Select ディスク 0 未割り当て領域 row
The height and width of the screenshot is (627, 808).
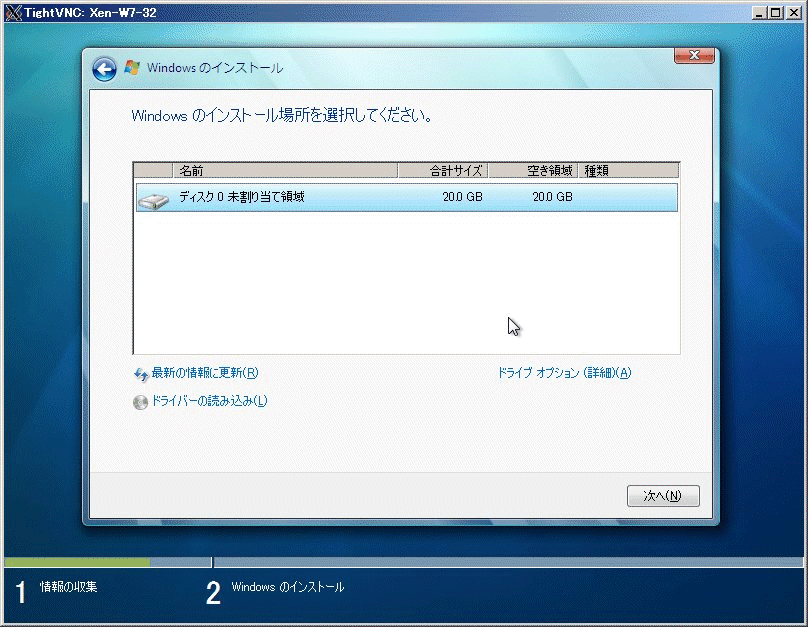click(x=407, y=197)
